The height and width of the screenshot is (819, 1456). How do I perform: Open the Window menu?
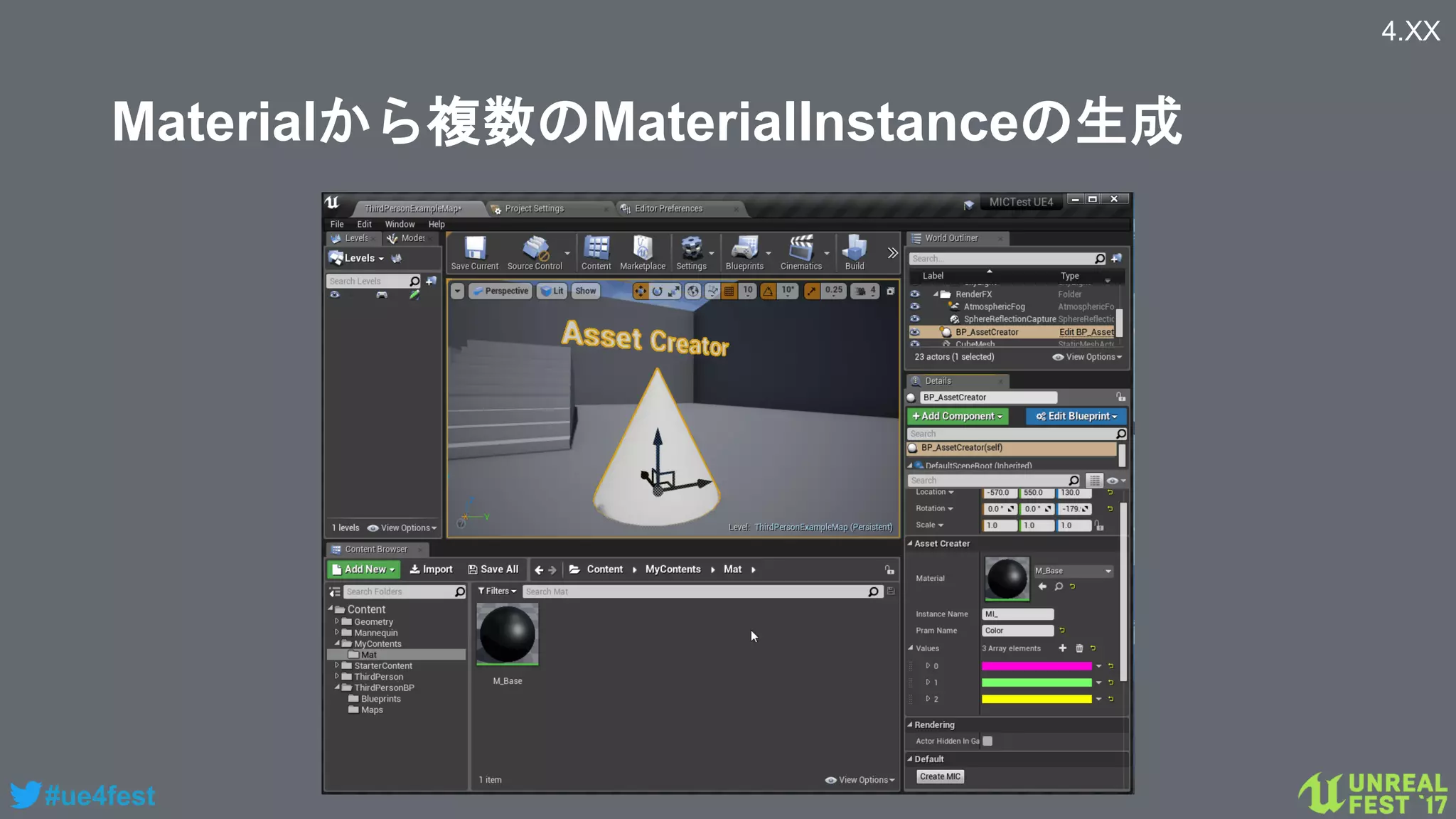(400, 224)
